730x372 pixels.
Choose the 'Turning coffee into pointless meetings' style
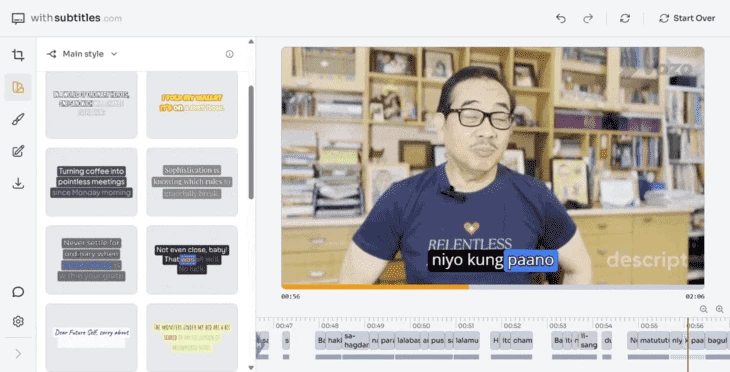click(x=91, y=182)
